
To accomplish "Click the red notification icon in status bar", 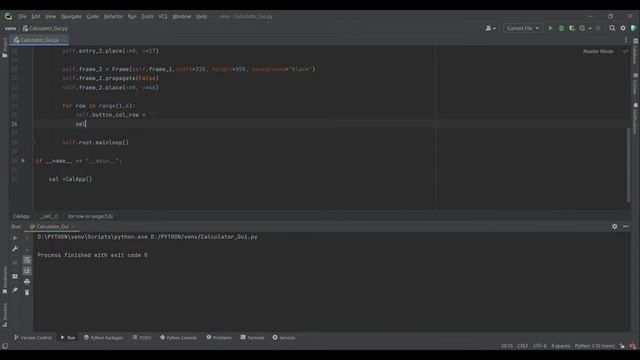I will [x=632, y=346].
